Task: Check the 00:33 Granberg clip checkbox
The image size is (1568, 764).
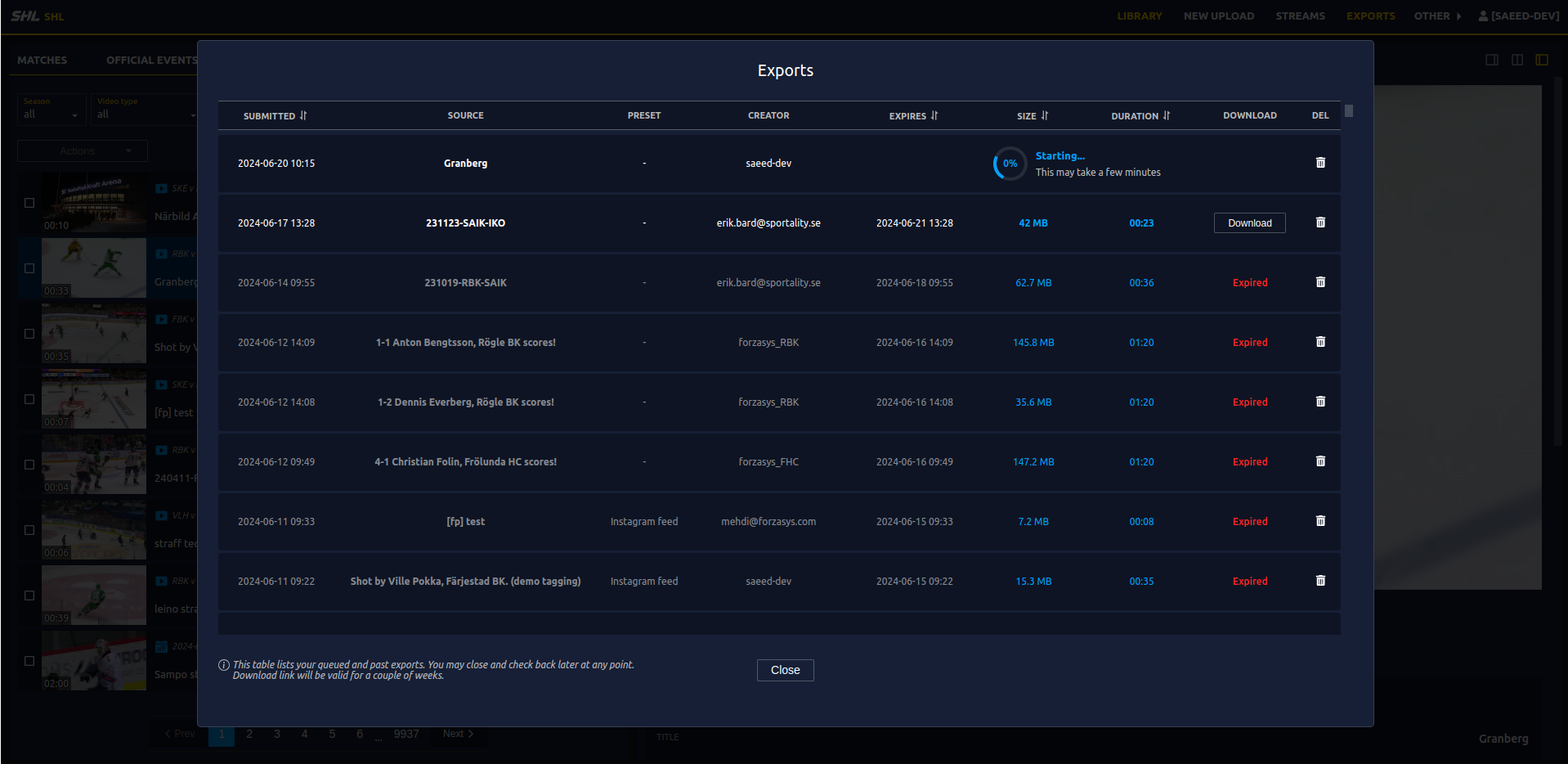Action: tap(29, 267)
